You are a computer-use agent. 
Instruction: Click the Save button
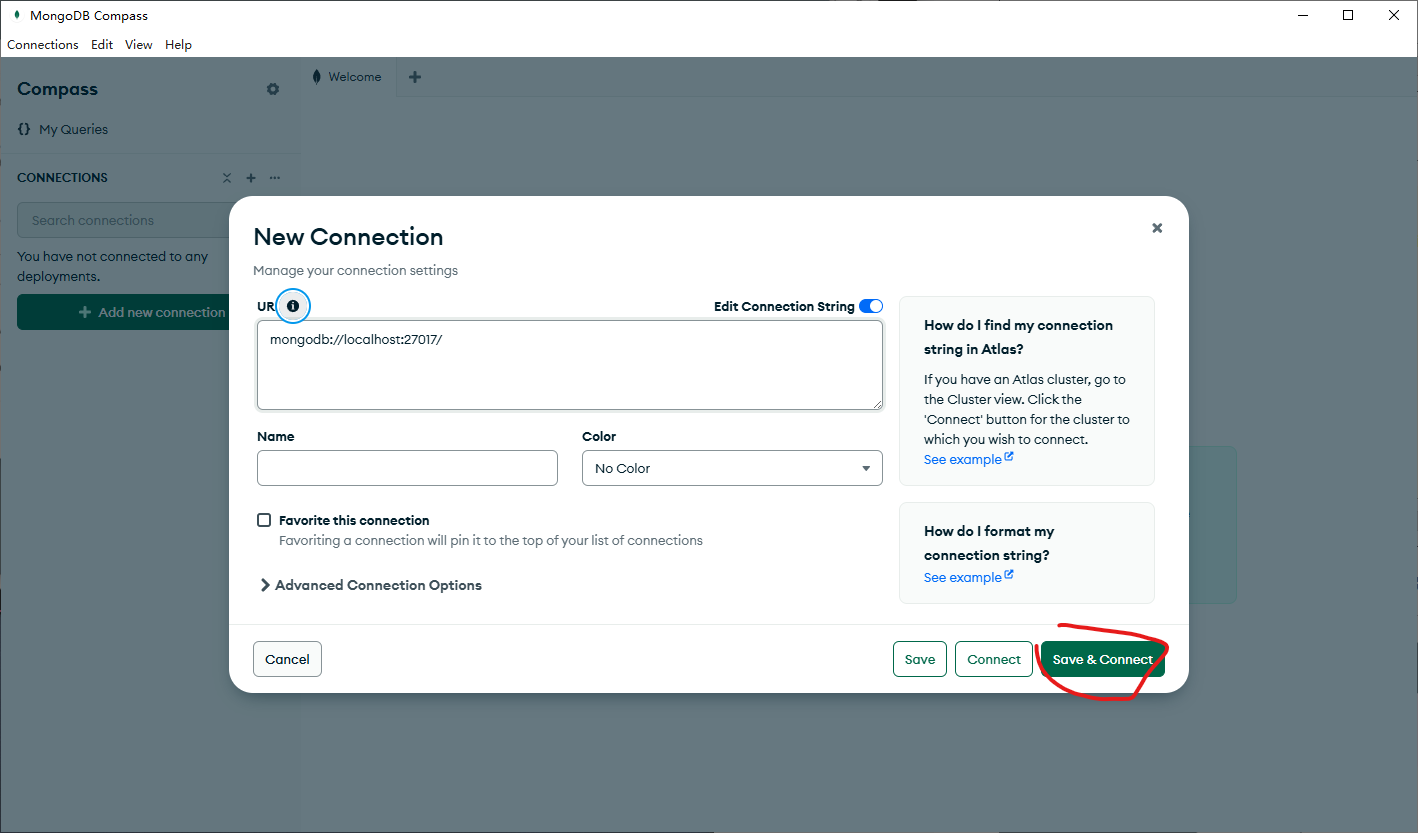[x=920, y=659]
